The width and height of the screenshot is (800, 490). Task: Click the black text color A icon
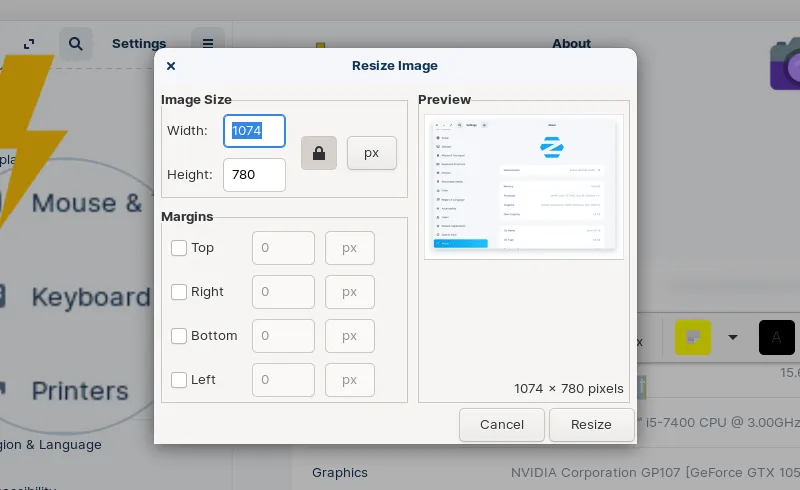777,338
